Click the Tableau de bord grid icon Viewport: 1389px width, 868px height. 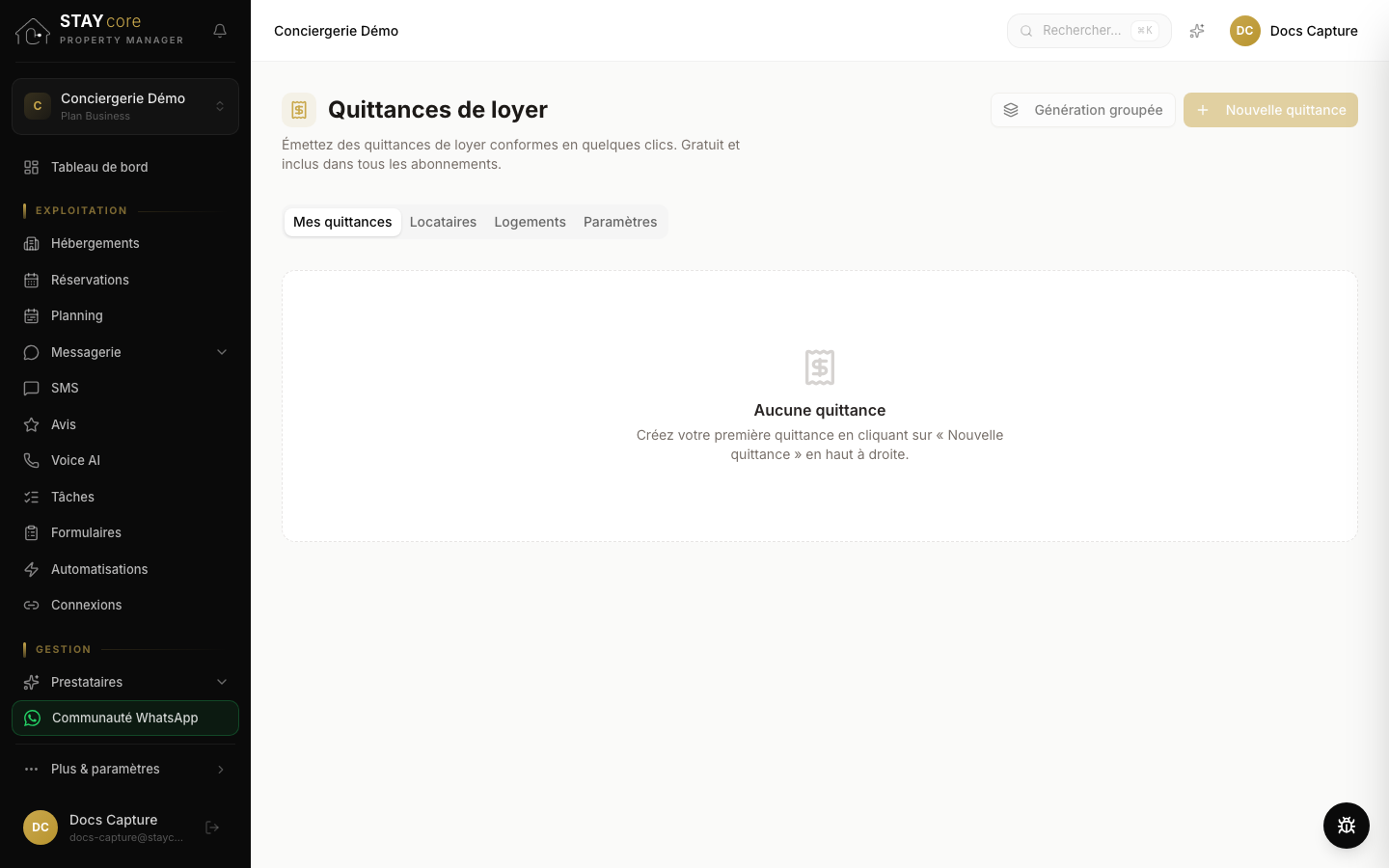pyautogui.click(x=31, y=167)
